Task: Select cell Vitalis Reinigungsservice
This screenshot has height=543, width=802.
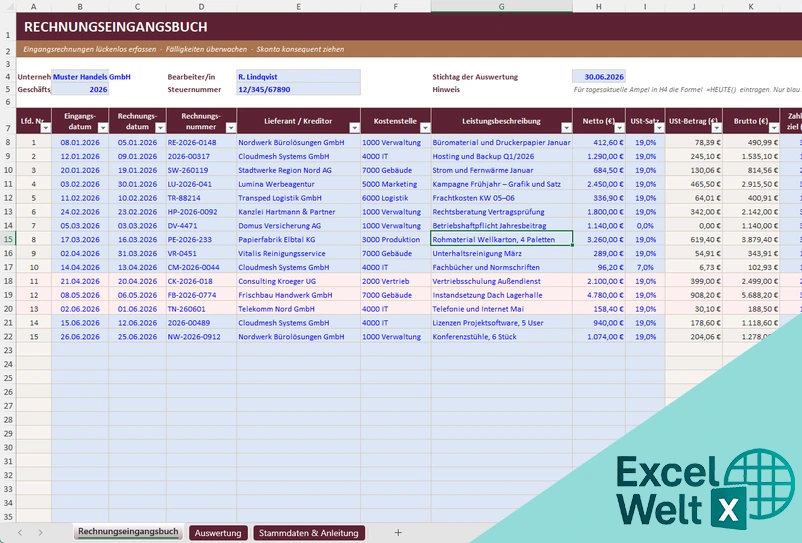Action: [x=298, y=254]
